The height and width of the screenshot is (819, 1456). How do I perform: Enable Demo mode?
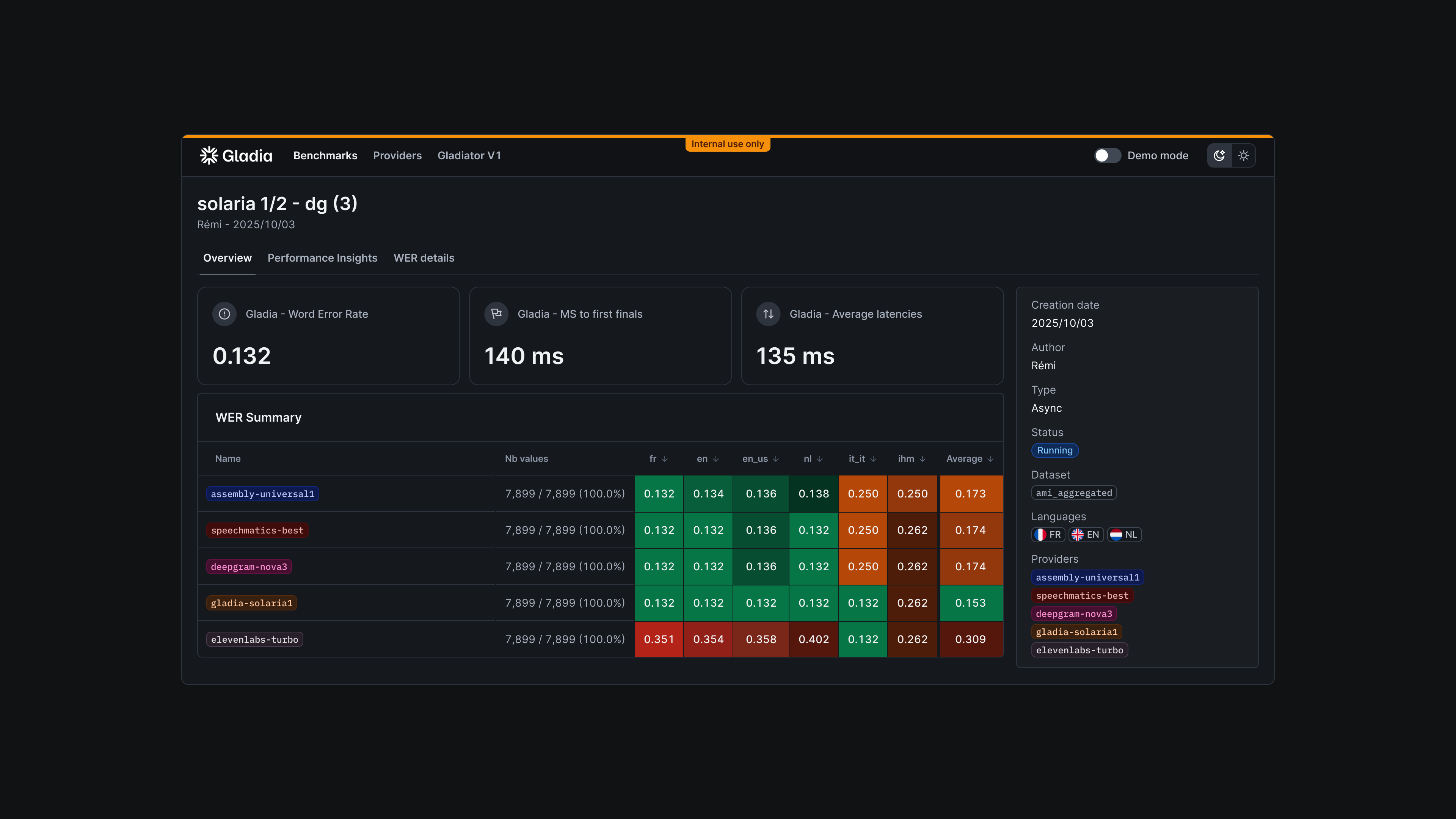point(1108,155)
